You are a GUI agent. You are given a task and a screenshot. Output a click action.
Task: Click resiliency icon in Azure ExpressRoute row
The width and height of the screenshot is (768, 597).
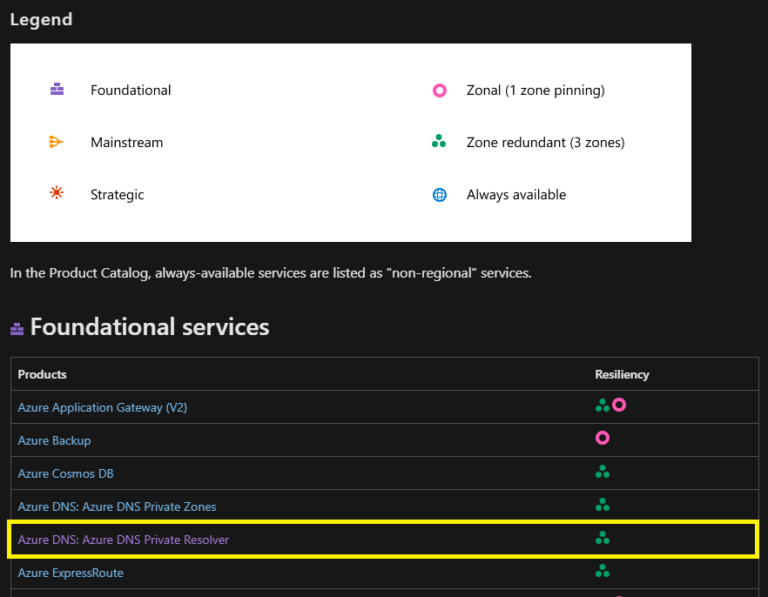tap(602, 571)
